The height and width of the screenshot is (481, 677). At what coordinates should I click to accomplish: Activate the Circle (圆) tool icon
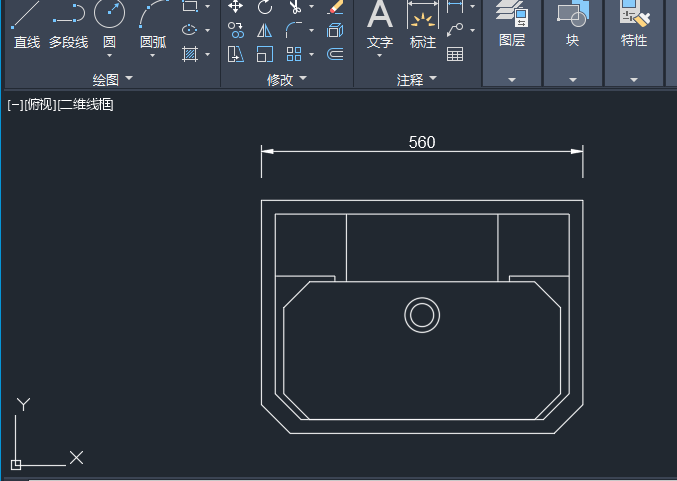(109, 14)
